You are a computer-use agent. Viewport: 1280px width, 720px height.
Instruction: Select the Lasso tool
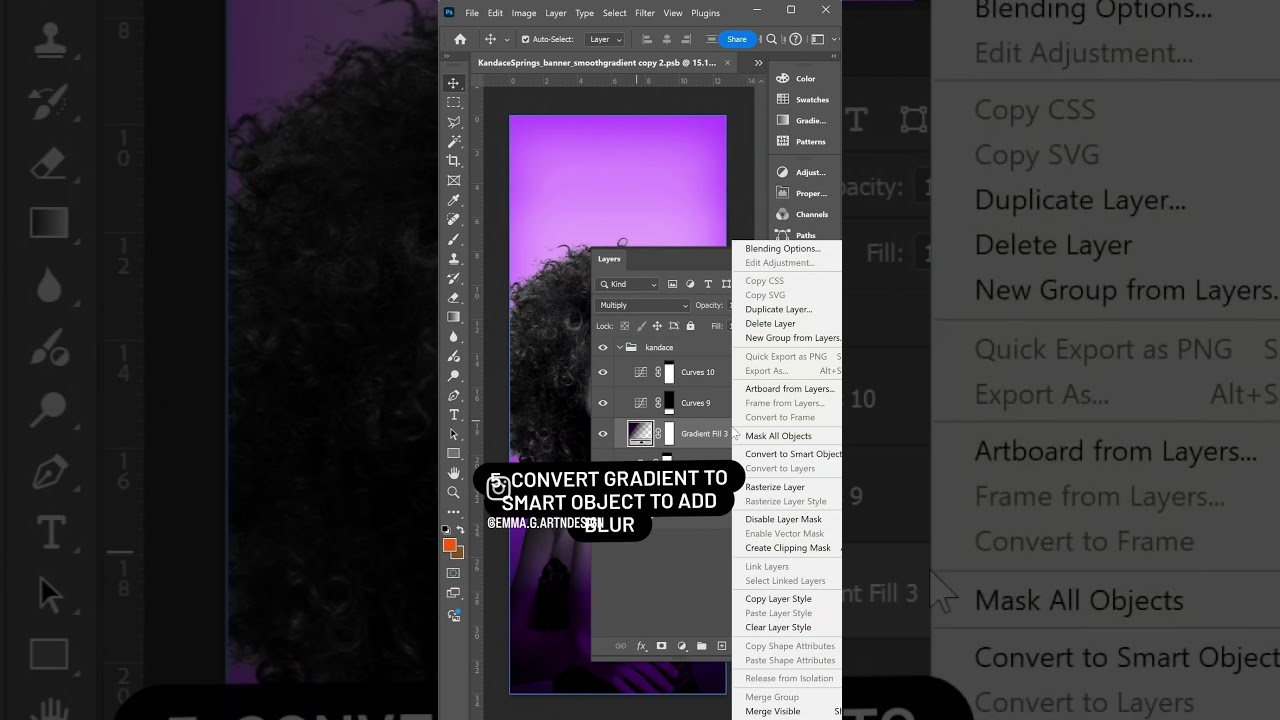tap(454, 122)
